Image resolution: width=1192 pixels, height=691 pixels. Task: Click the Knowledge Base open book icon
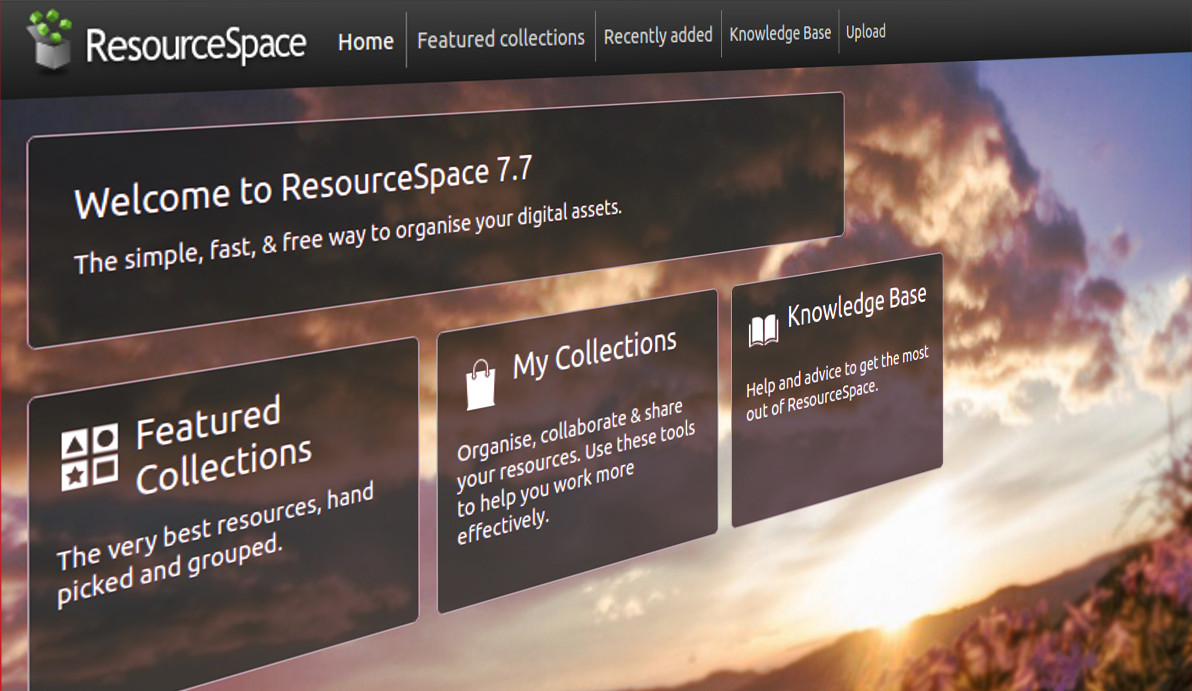click(763, 331)
